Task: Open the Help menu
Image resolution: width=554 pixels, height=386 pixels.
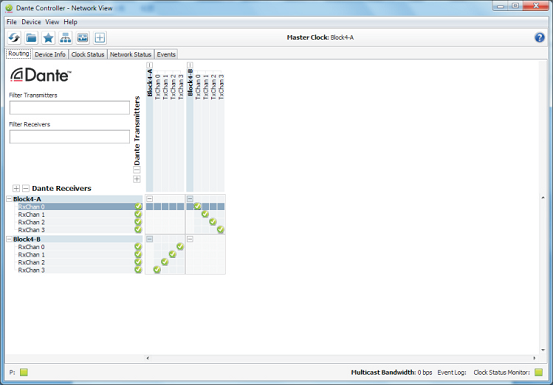Action: pos(70,22)
